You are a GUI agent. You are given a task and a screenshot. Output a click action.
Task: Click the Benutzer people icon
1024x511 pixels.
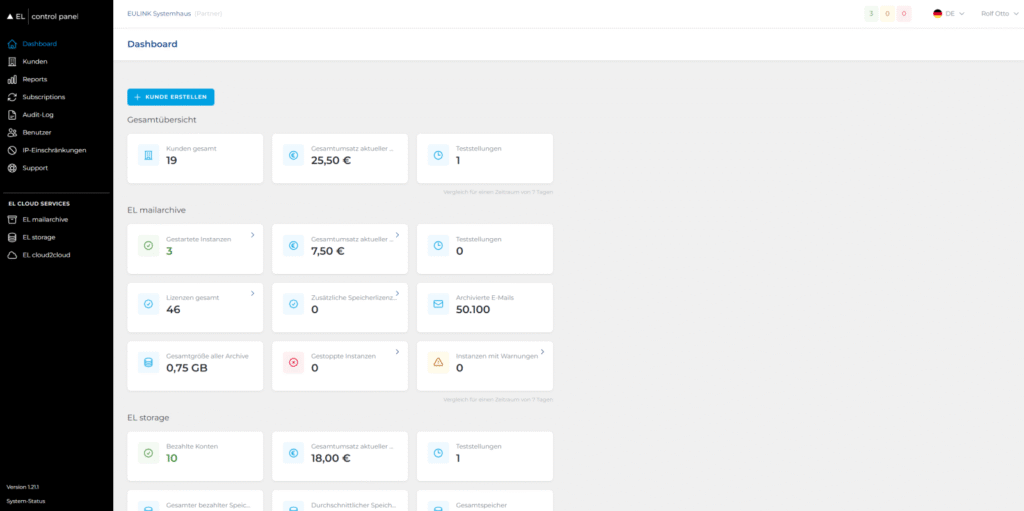pos(12,132)
